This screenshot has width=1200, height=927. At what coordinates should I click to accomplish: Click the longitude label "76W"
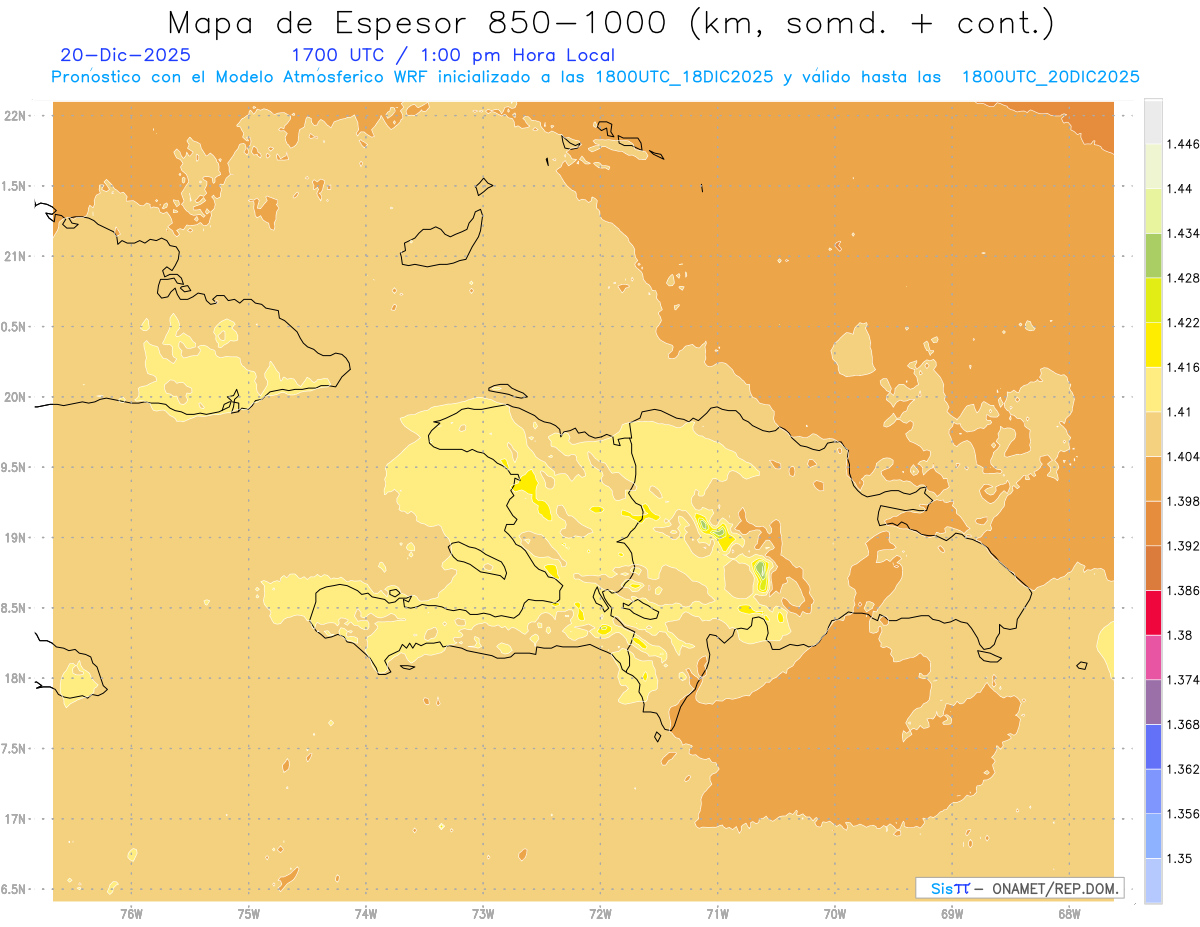click(131, 914)
